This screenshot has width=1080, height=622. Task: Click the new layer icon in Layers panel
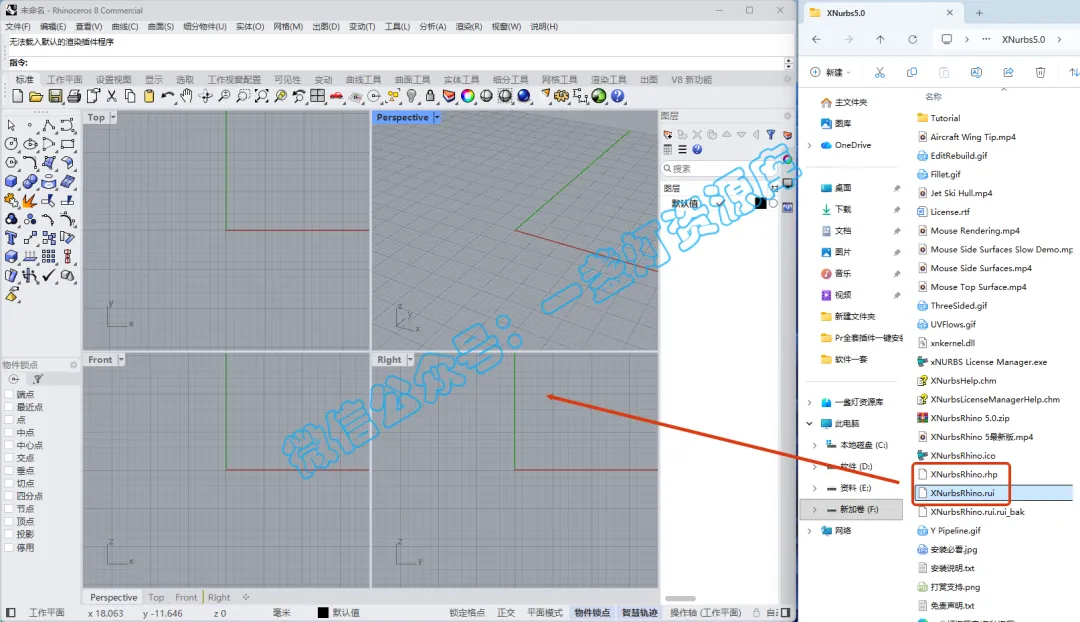pos(667,134)
